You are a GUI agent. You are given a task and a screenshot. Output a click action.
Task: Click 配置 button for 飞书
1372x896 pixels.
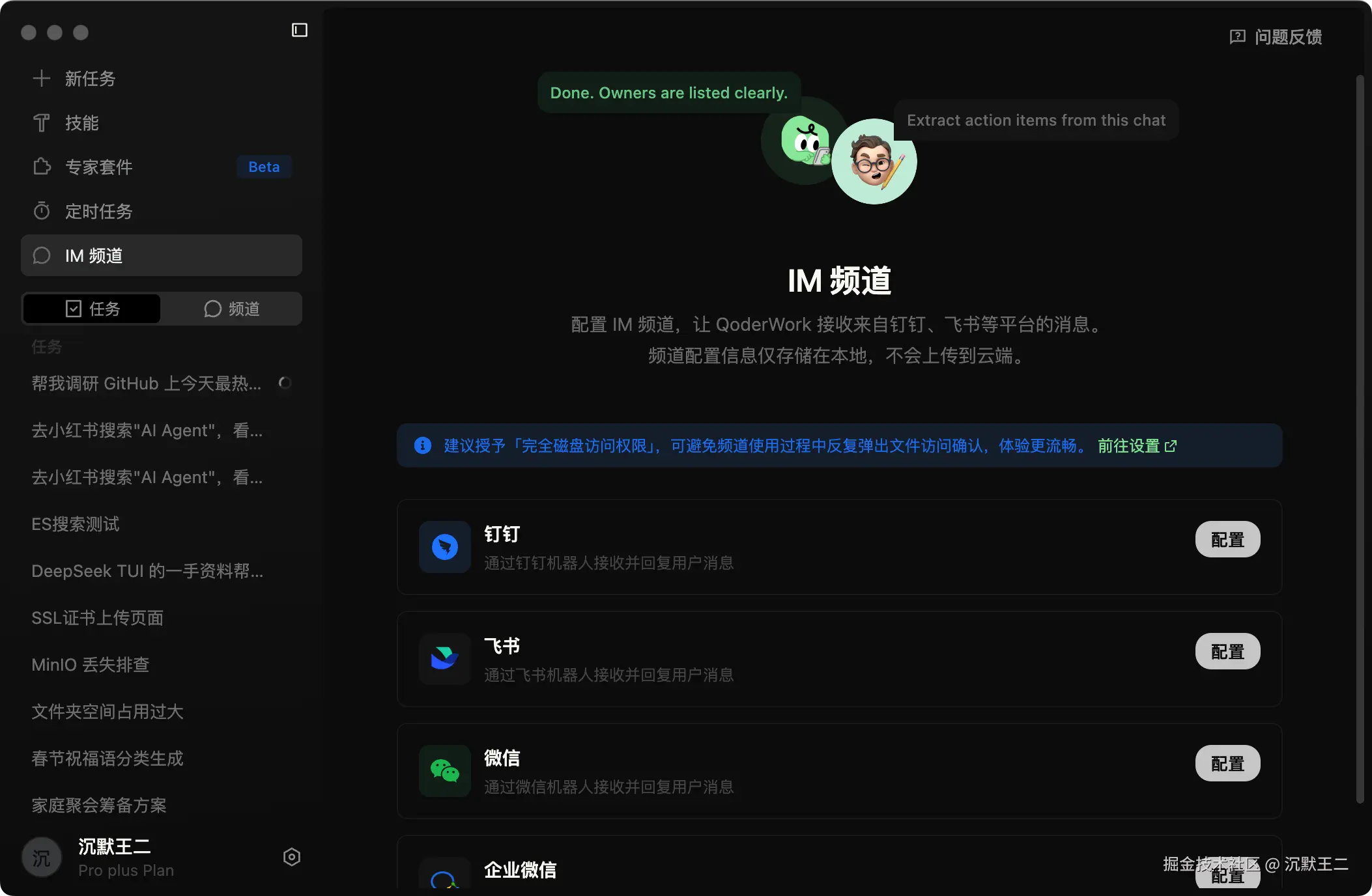(x=1227, y=651)
